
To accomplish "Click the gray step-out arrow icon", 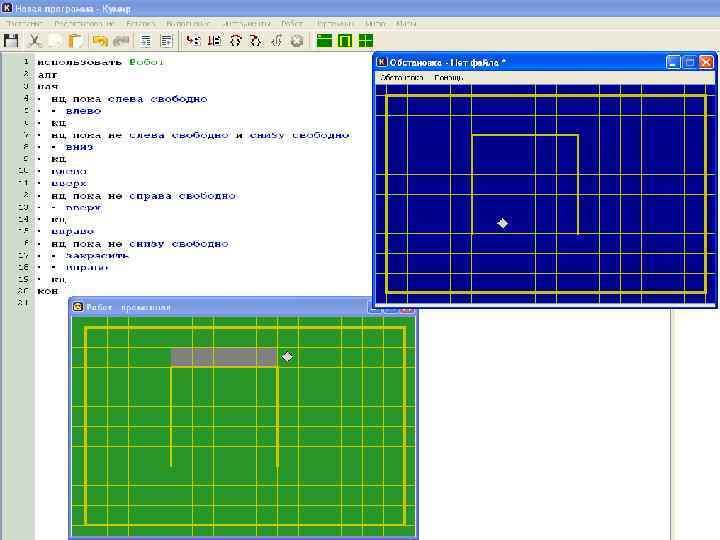I will (x=276, y=40).
